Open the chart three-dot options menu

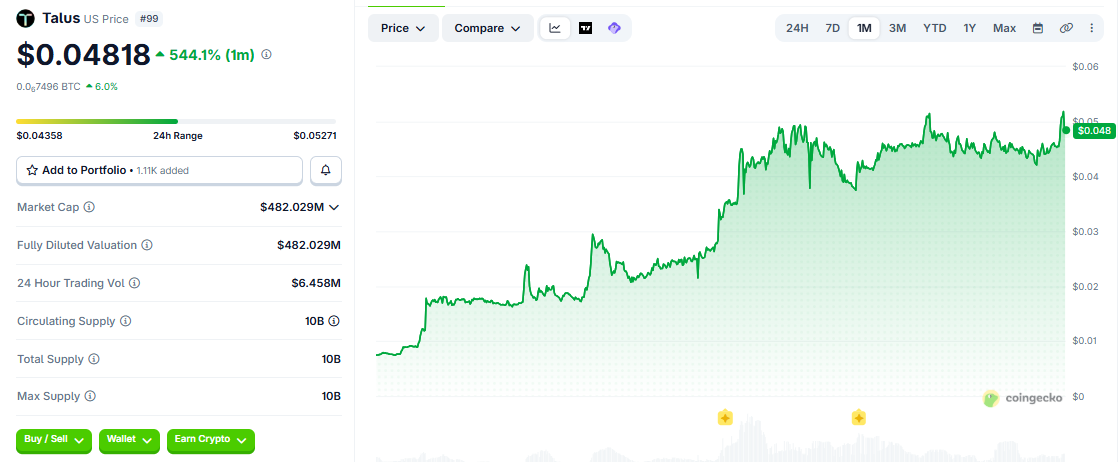[1091, 28]
